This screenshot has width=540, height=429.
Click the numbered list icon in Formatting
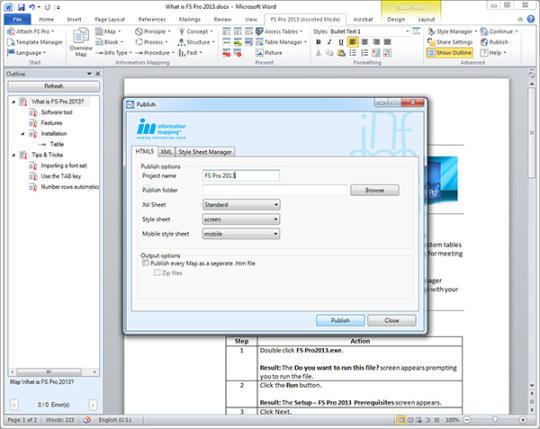[365, 53]
